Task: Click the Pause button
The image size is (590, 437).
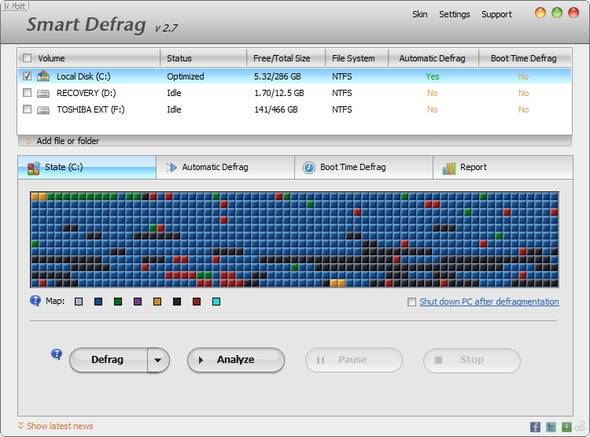Action: (354, 360)
